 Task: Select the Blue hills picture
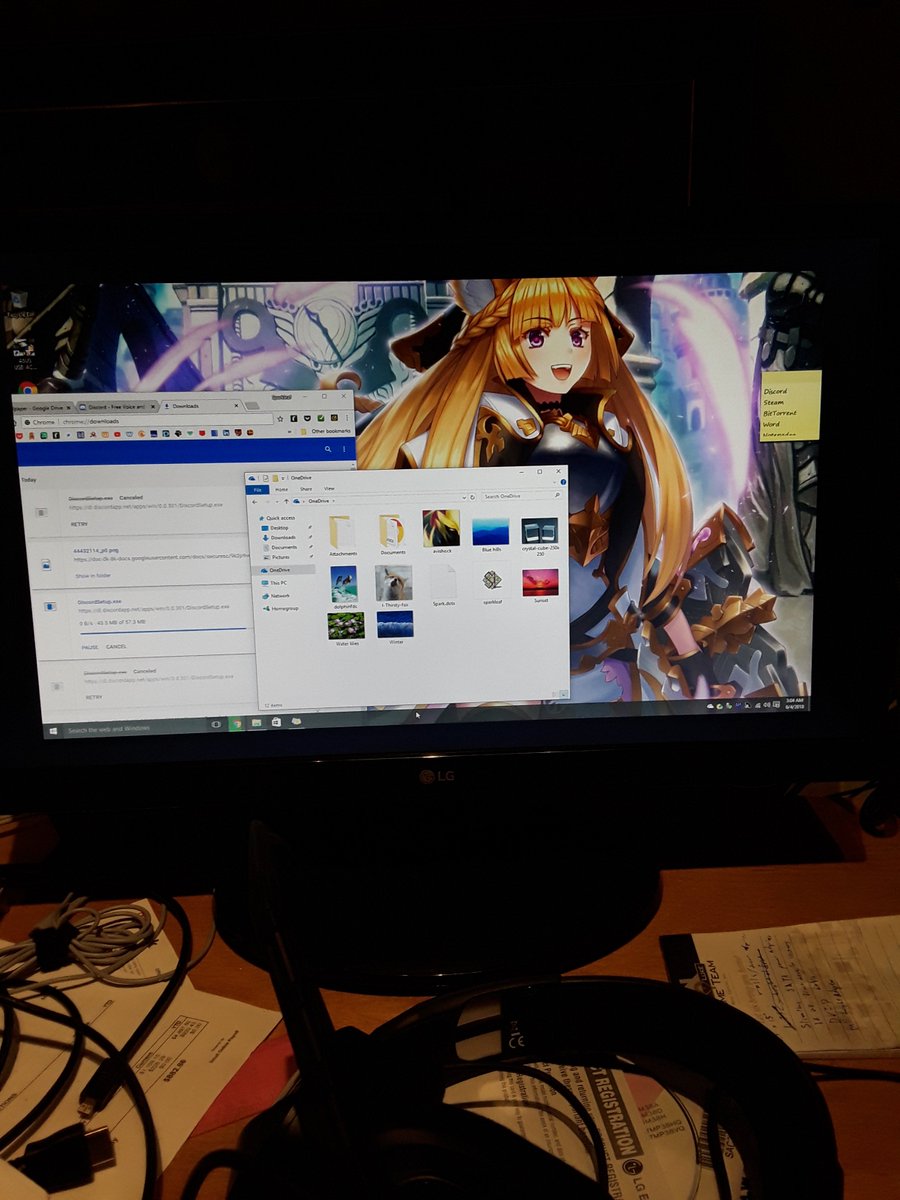tap(490, 533)
